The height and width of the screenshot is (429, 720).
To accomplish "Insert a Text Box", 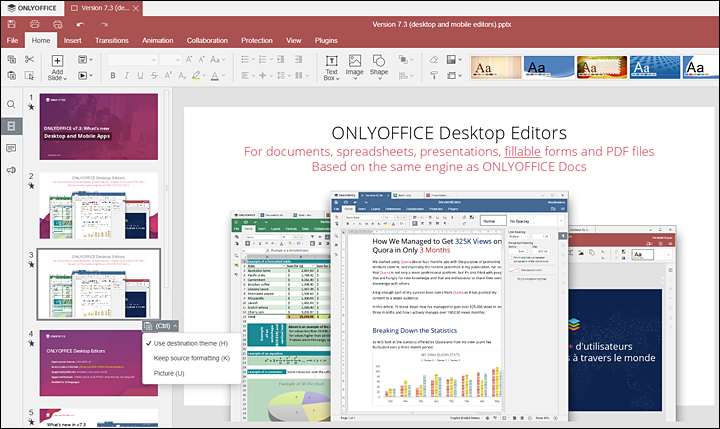I will pos(332,68).
